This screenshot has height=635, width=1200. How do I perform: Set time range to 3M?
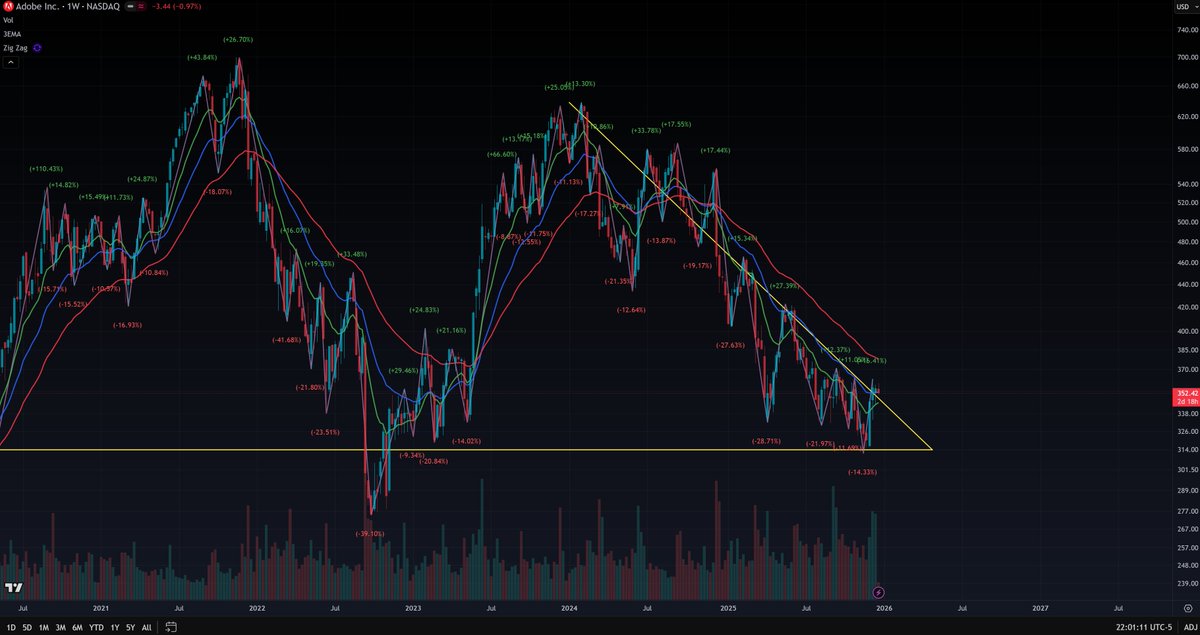(x=62, y=627)
